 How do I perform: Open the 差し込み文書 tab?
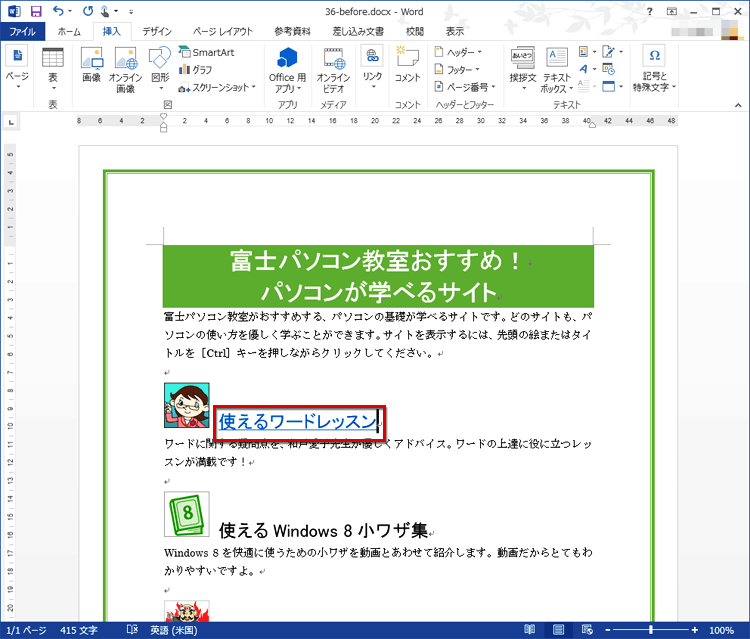click(358, 32)
